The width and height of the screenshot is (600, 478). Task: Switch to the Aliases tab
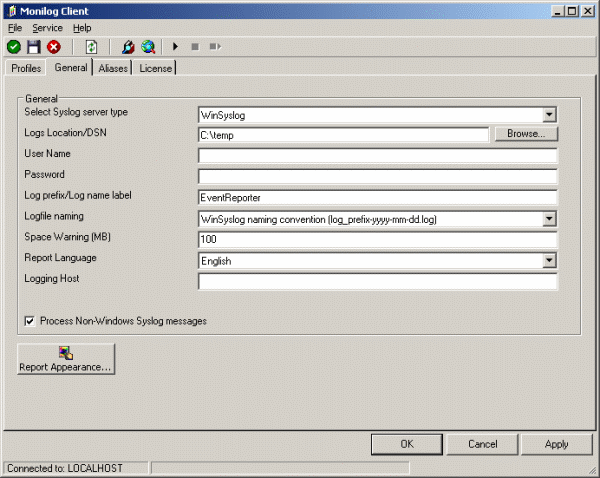113,68
